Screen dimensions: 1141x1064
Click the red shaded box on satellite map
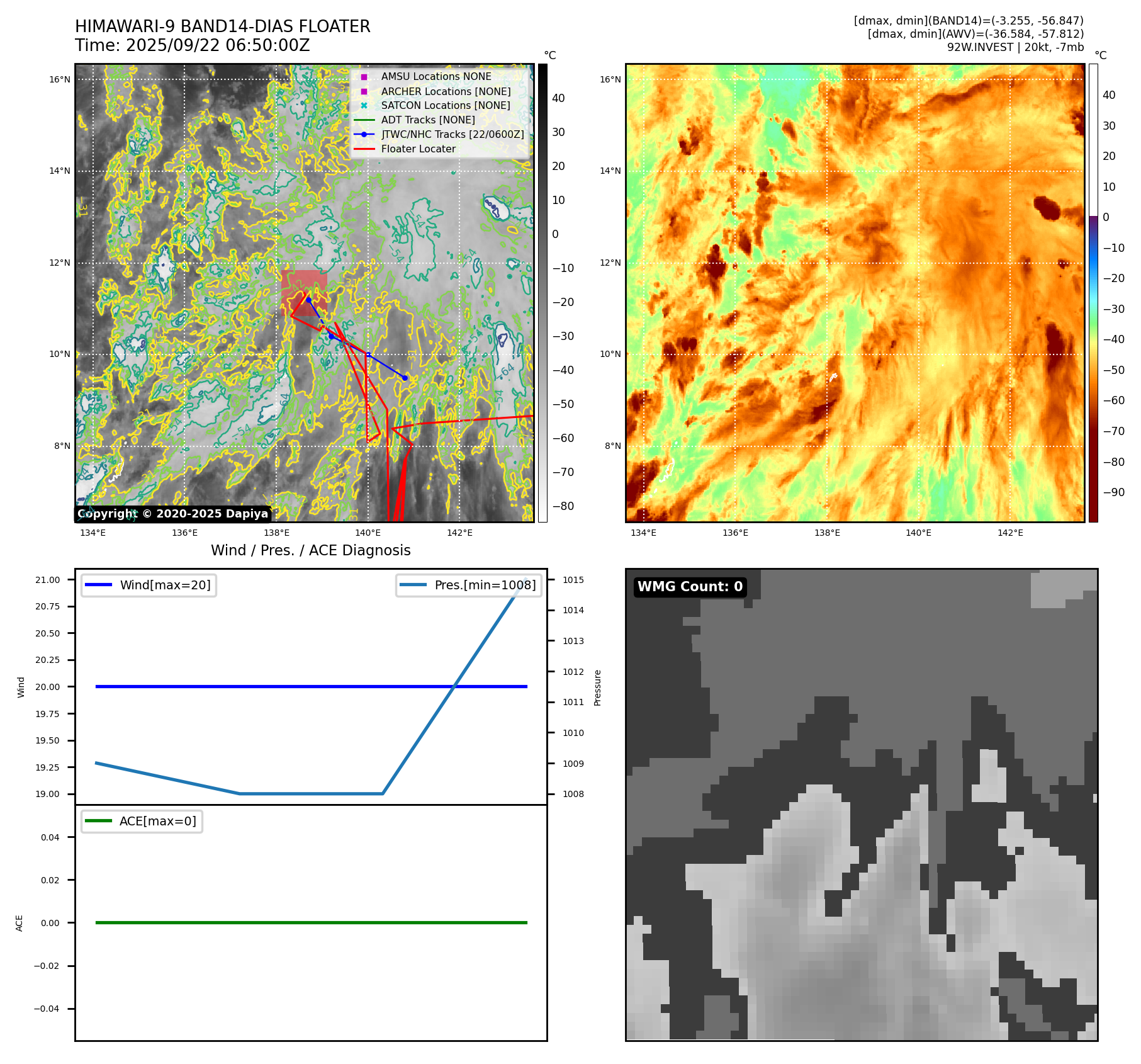[305, 292]
